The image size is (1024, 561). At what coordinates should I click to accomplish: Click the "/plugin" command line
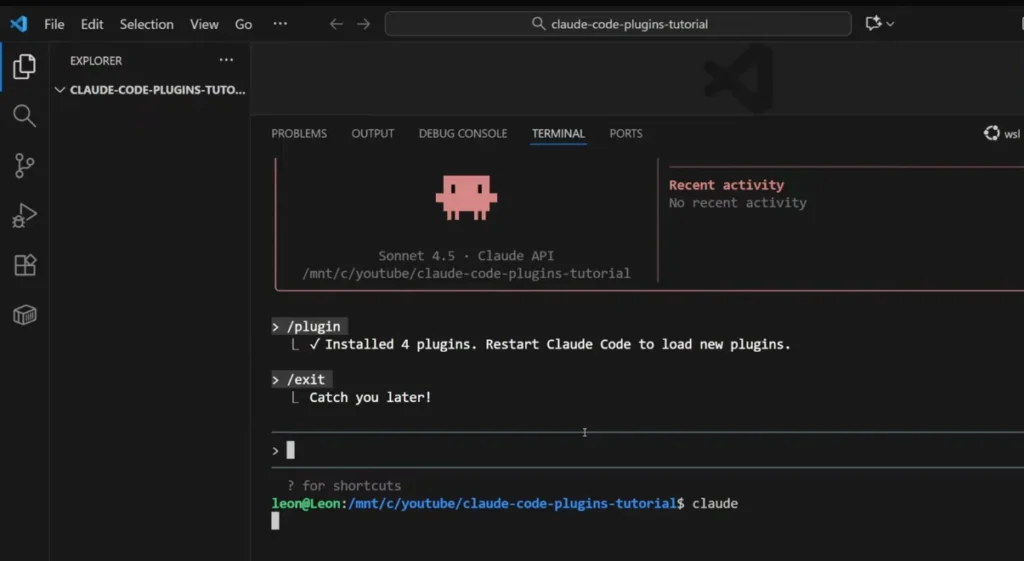310,326
